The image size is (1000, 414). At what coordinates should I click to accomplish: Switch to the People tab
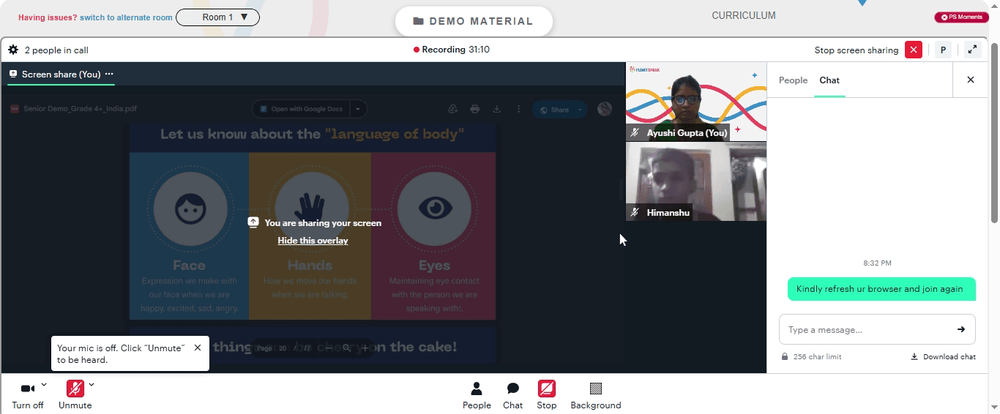pyautogui.click(x=793, y=80)
